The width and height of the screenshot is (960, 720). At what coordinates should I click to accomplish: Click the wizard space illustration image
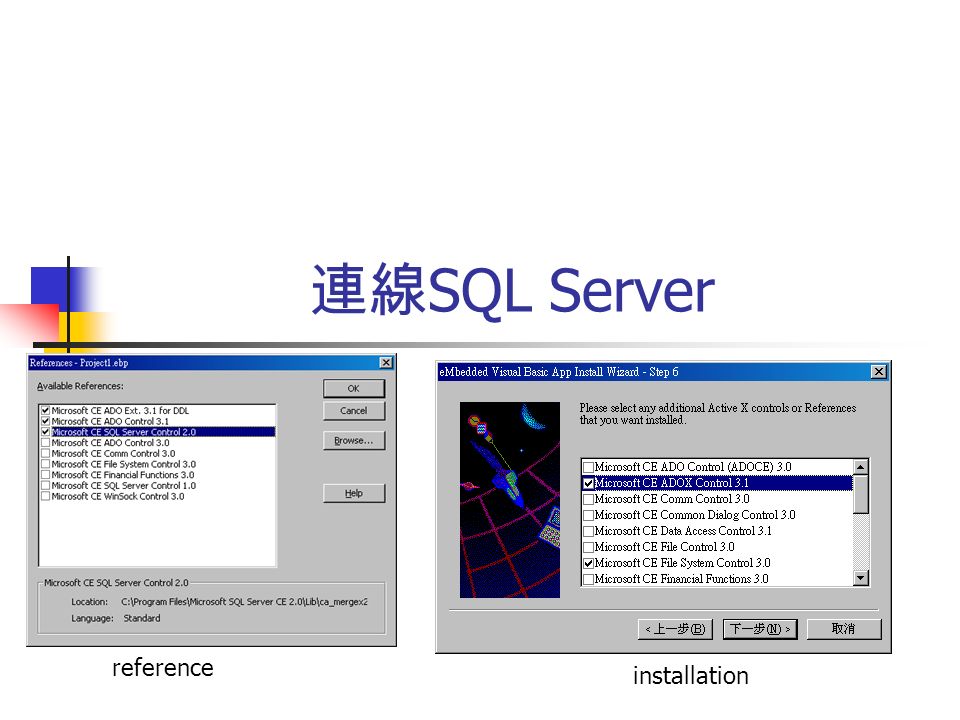510,500
